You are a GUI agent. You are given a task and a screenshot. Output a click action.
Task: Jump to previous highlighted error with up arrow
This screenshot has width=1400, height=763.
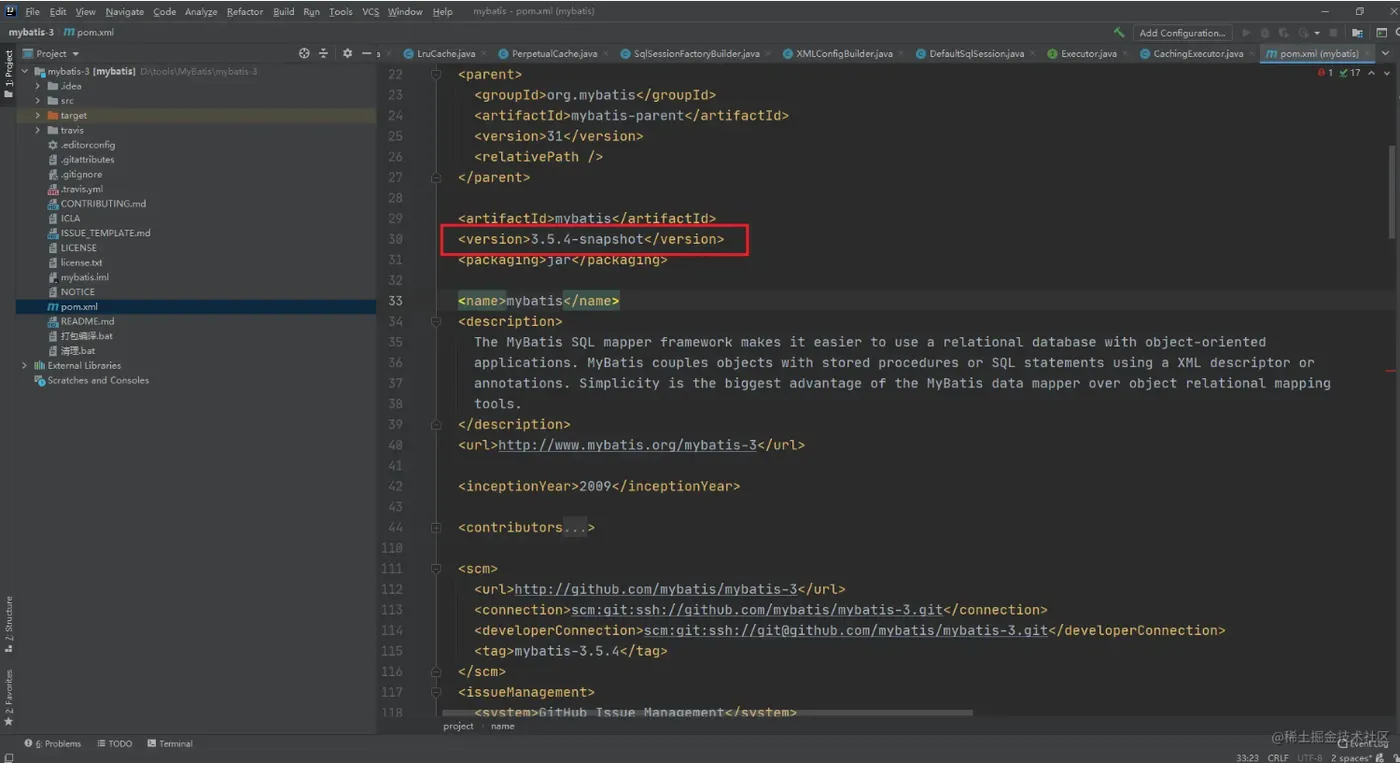pos(1371,73)
